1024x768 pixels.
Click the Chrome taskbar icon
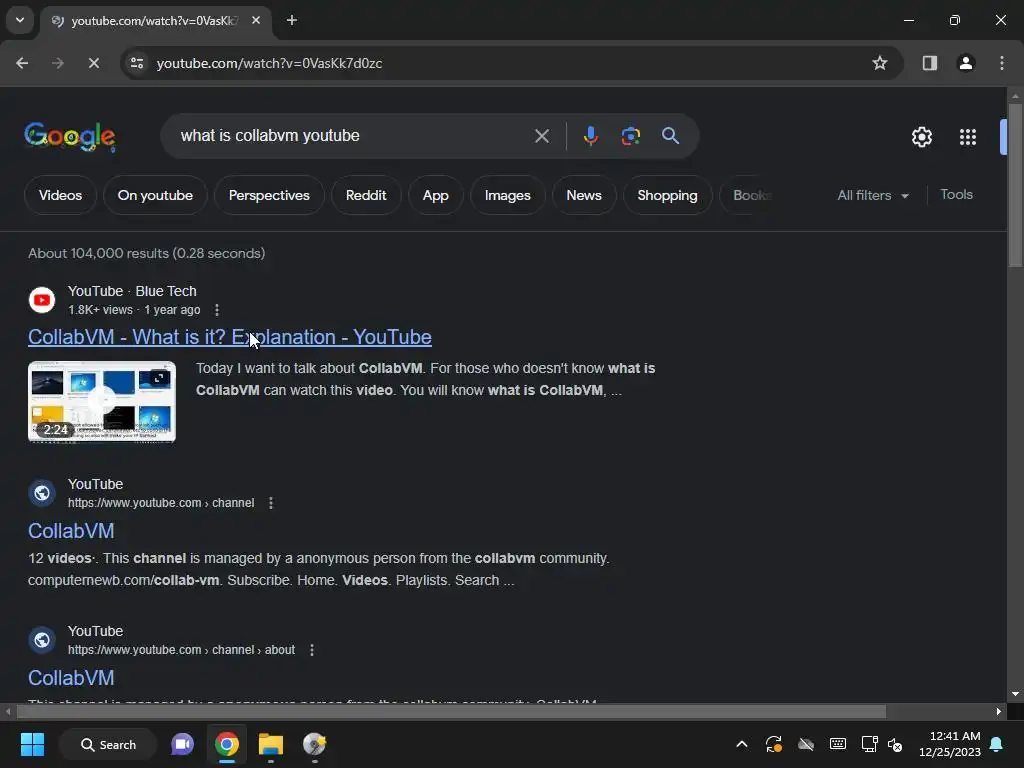click(x=227, y=744)
